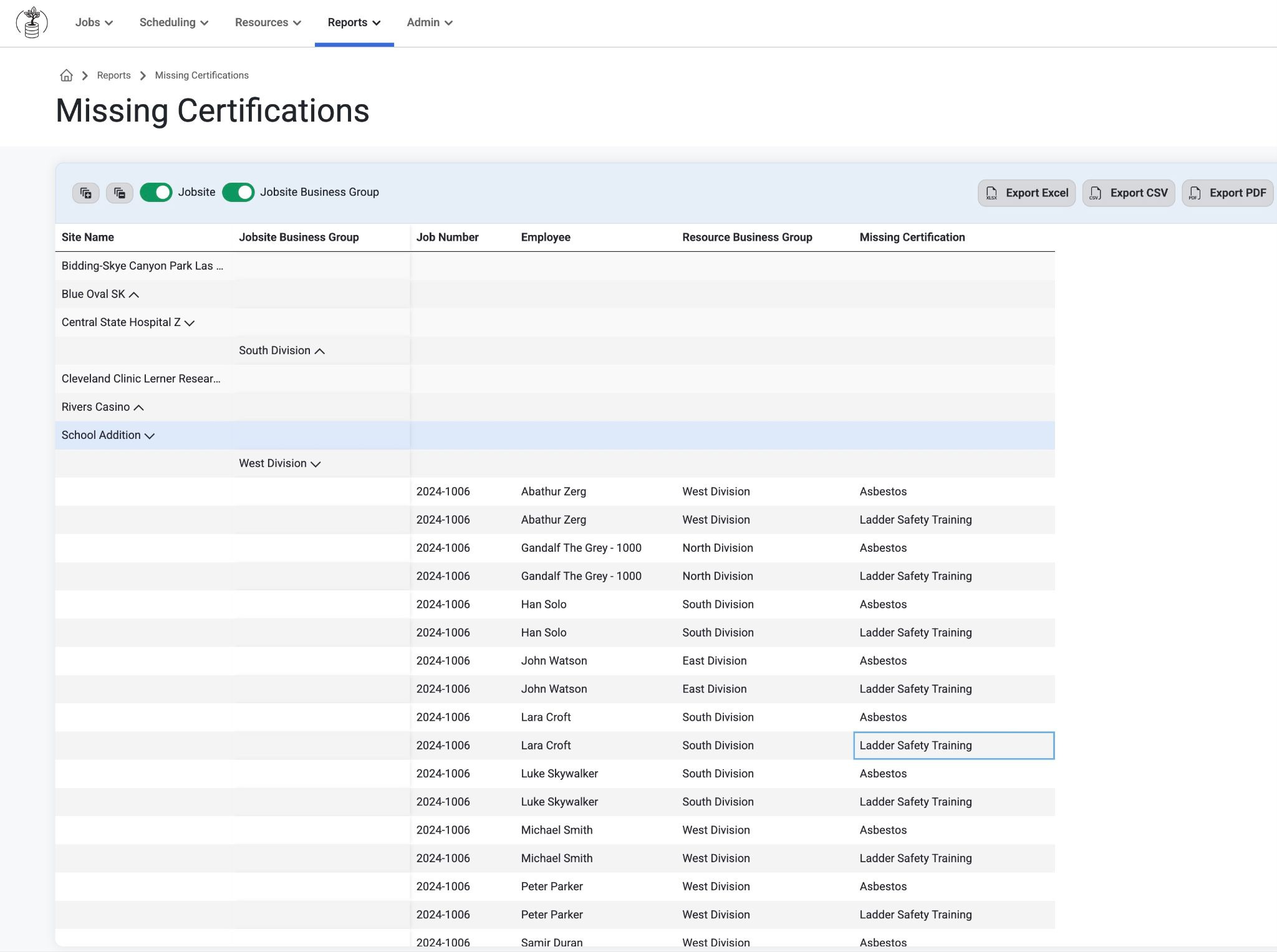This screenshot has height=952, width=1277.
Task: Sort by Resource Business Group column header
Action: click(x=747, y=238)
